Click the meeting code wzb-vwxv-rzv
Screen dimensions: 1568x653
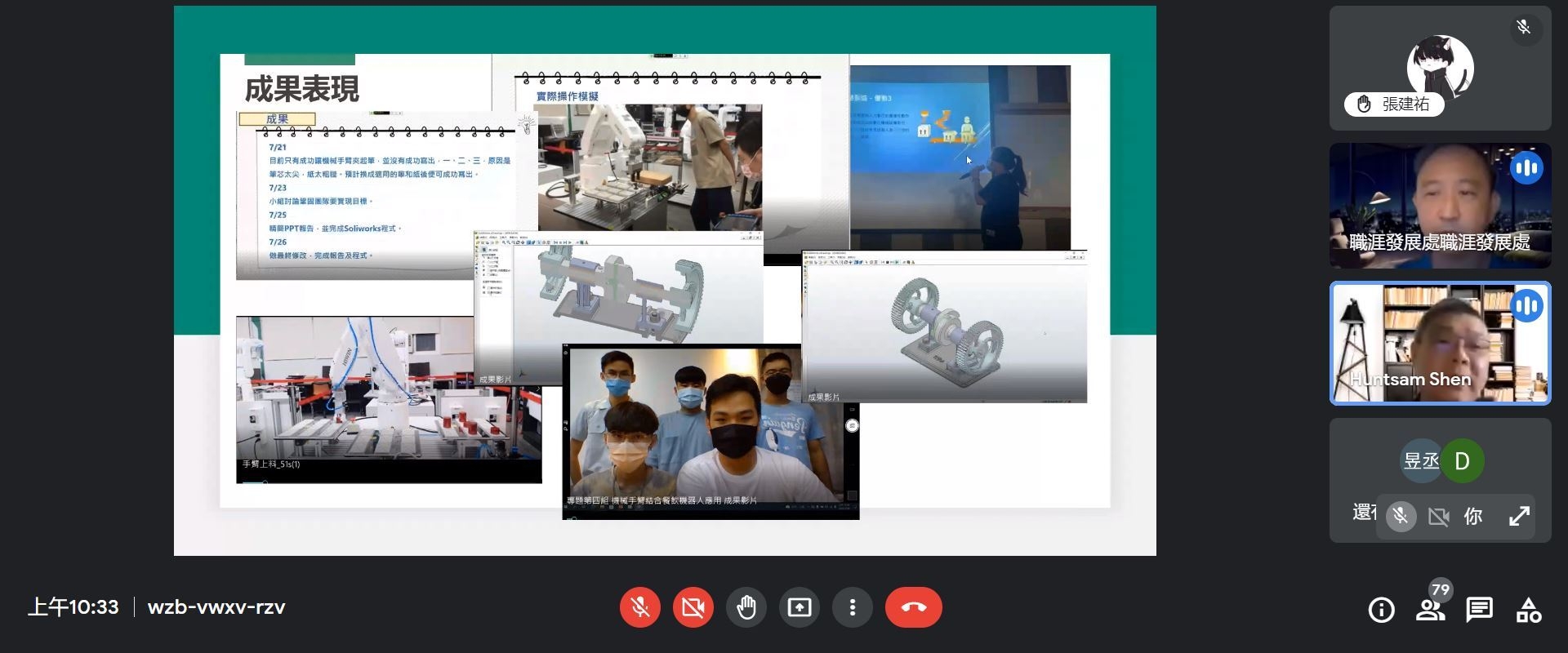(216, 607)
